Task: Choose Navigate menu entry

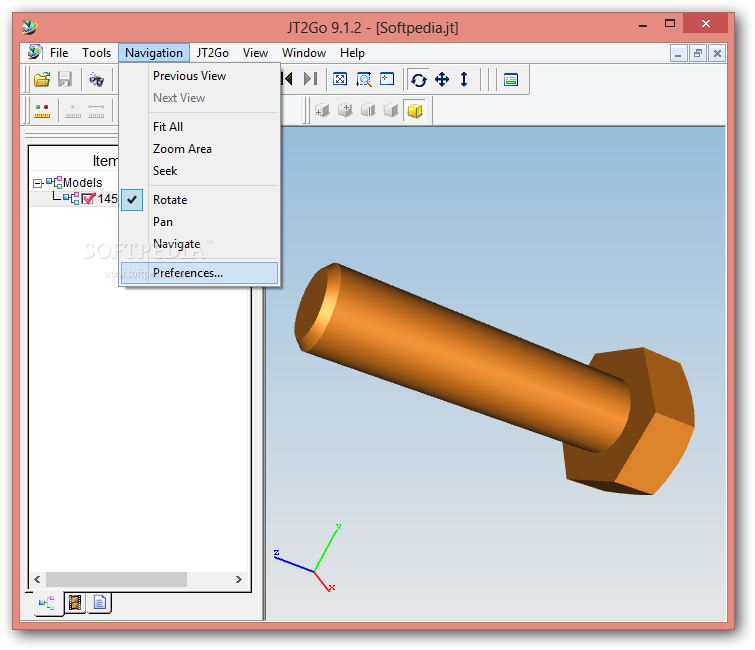Action: point(199,244)
